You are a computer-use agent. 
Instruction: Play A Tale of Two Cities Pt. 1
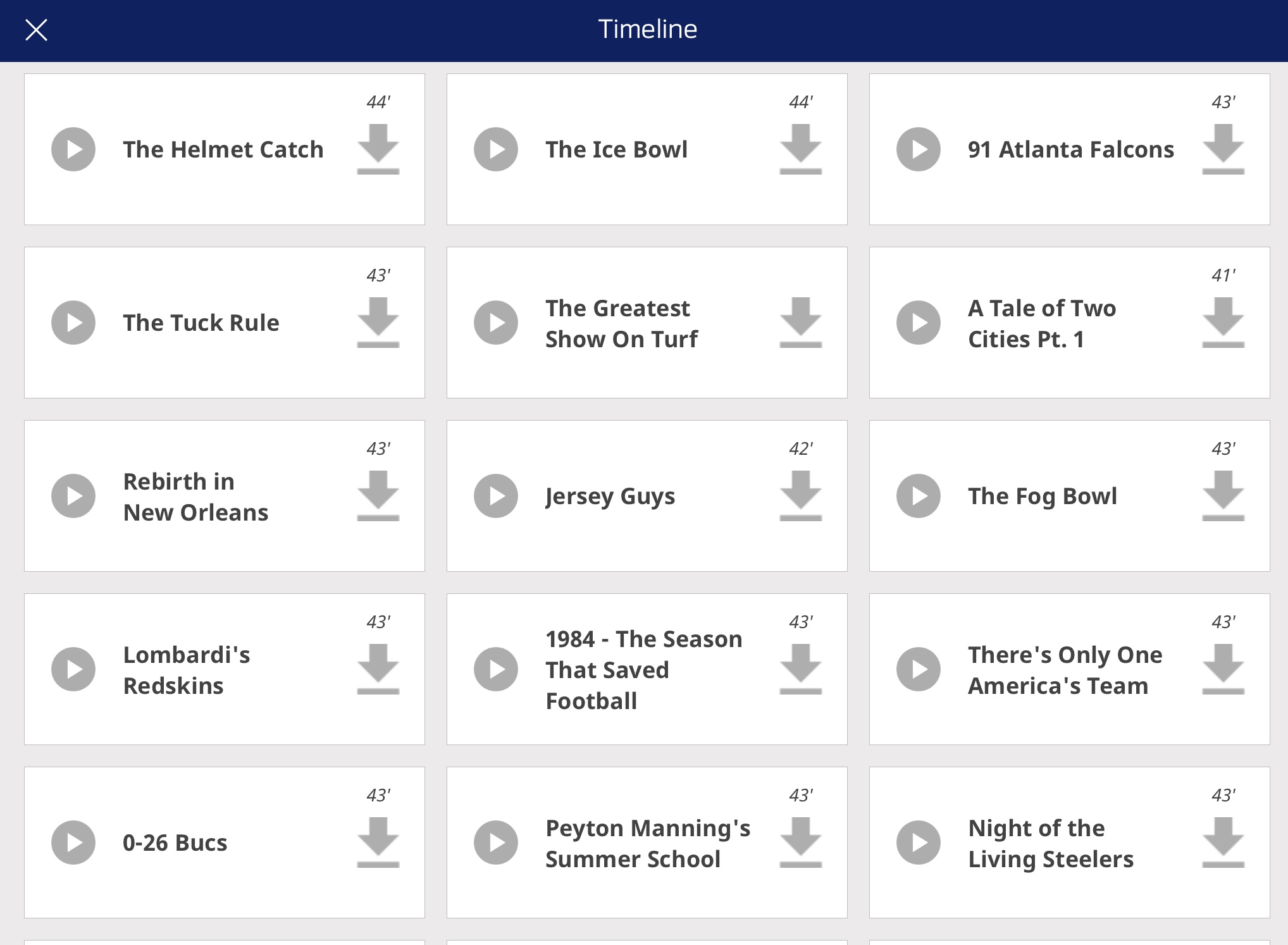click(x=919, y=323)
